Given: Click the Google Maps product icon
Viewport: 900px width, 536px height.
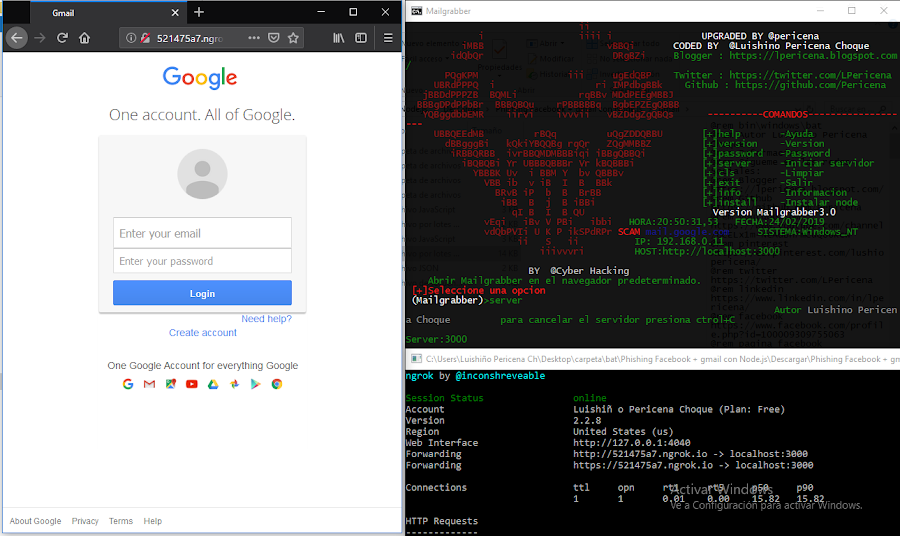Looking at the screenshot, I should click(170, 384).
